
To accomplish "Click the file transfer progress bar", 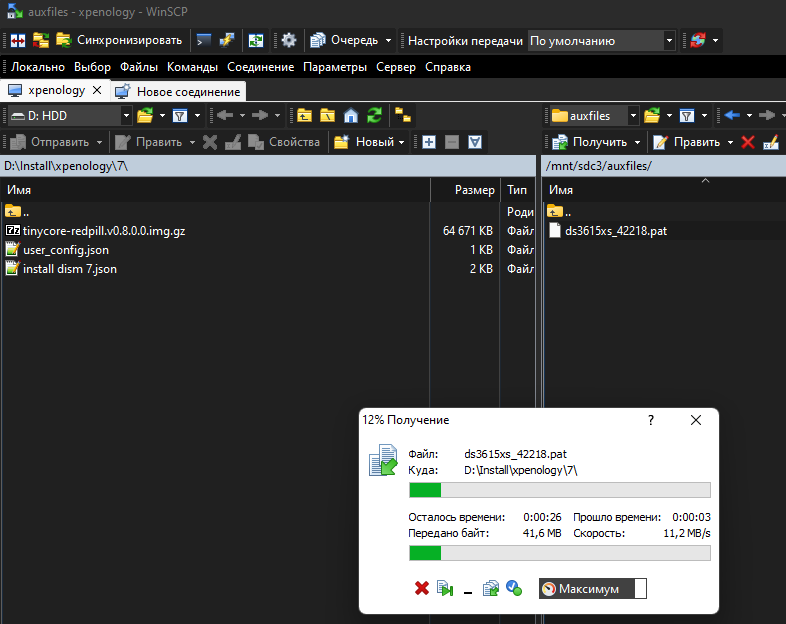I will tap(560, 490).
